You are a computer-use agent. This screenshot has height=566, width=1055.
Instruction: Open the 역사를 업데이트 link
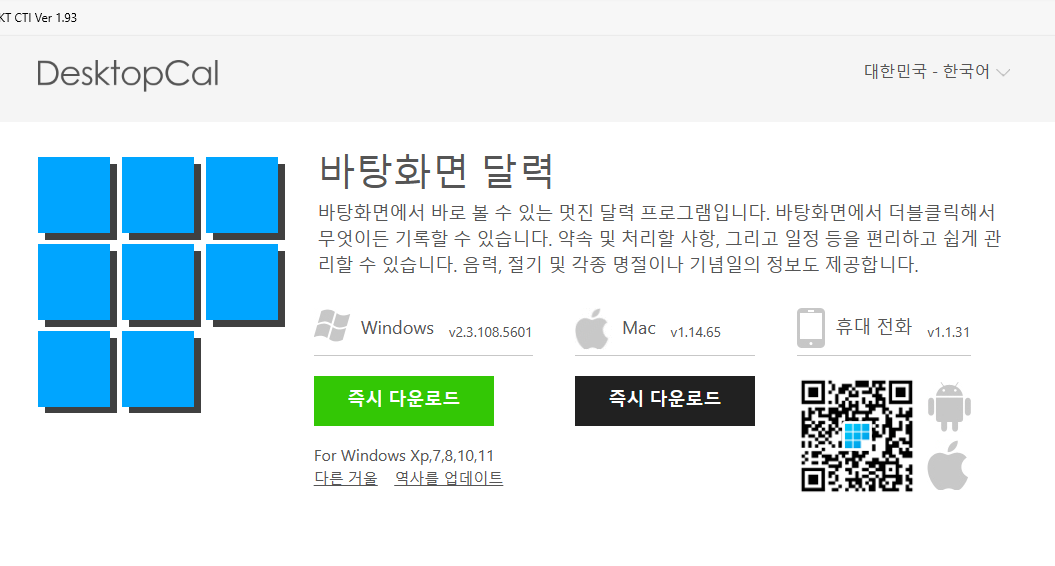449,478
